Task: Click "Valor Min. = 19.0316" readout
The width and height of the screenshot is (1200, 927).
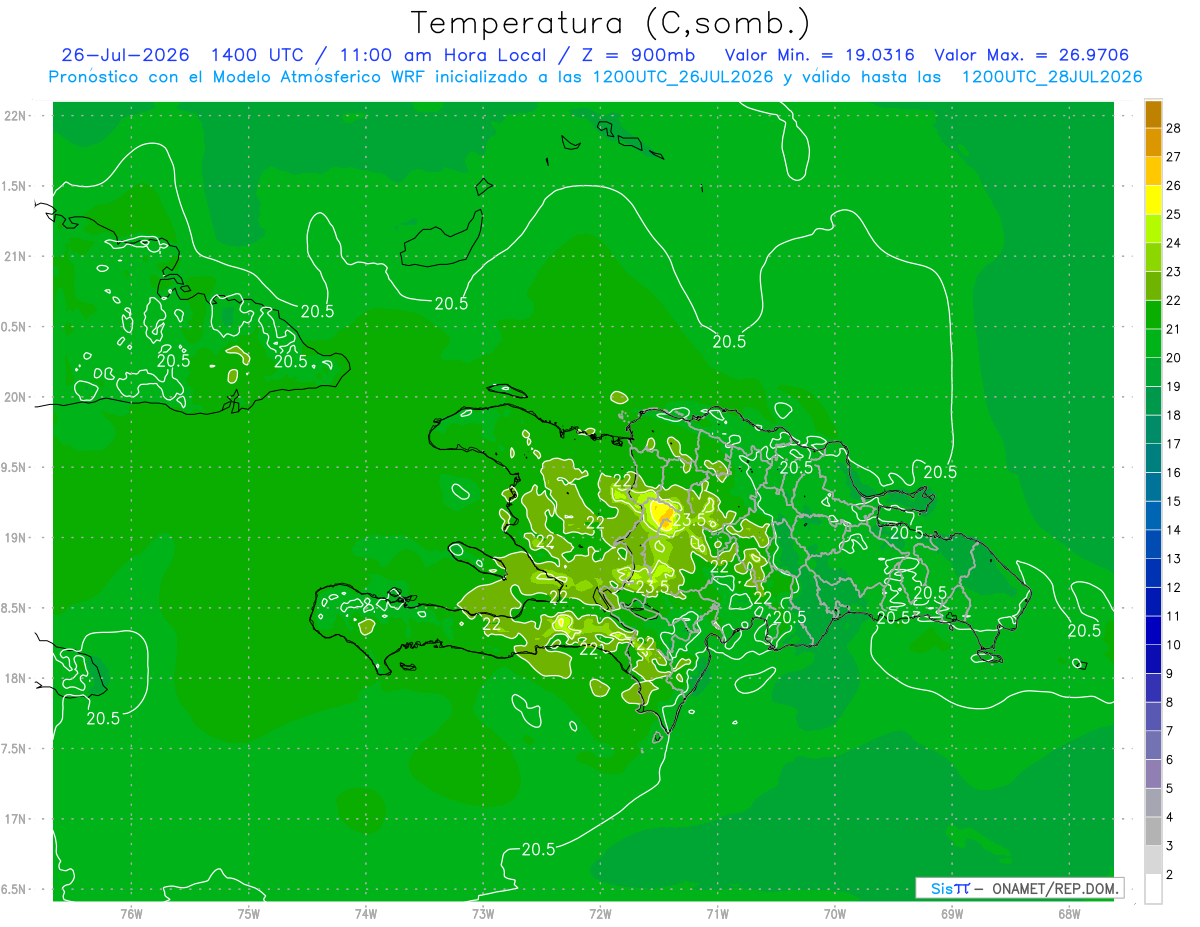Action: pos(819,55)
